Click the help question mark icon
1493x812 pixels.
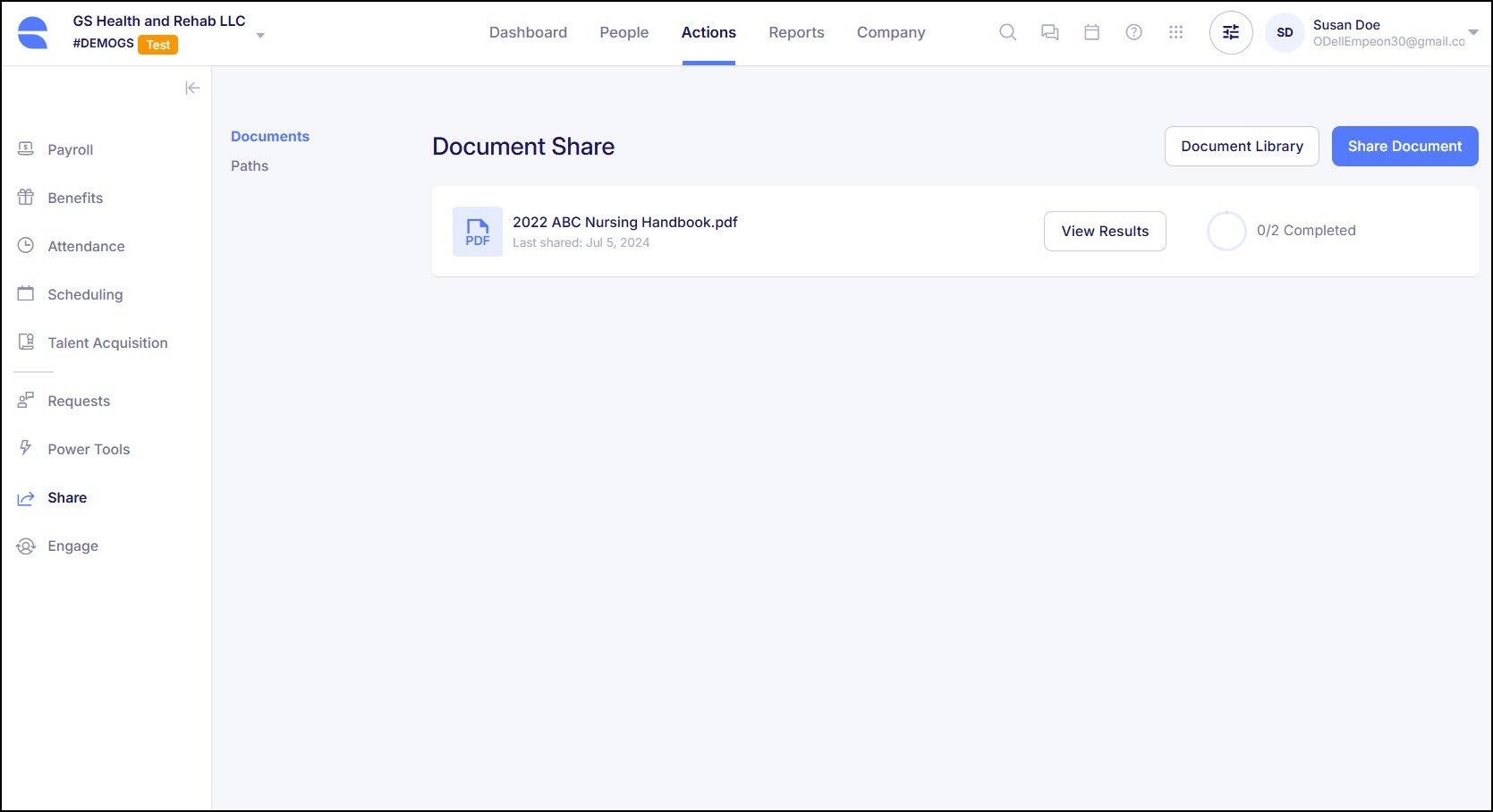[1132, 31]
